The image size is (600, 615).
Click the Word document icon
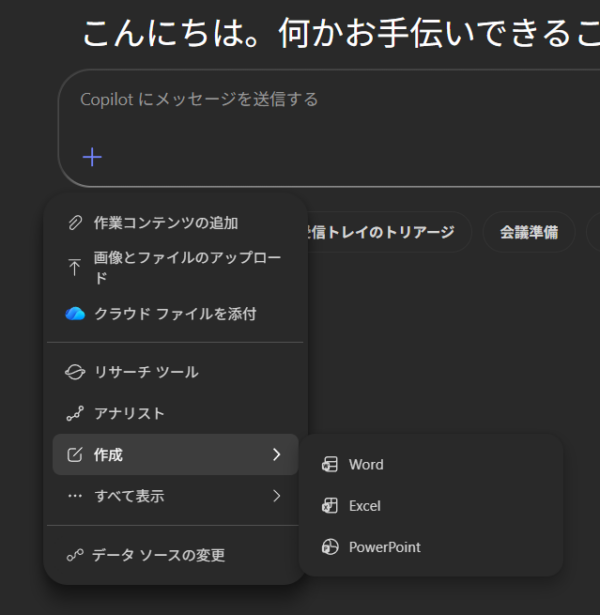[x=330, y=464]
